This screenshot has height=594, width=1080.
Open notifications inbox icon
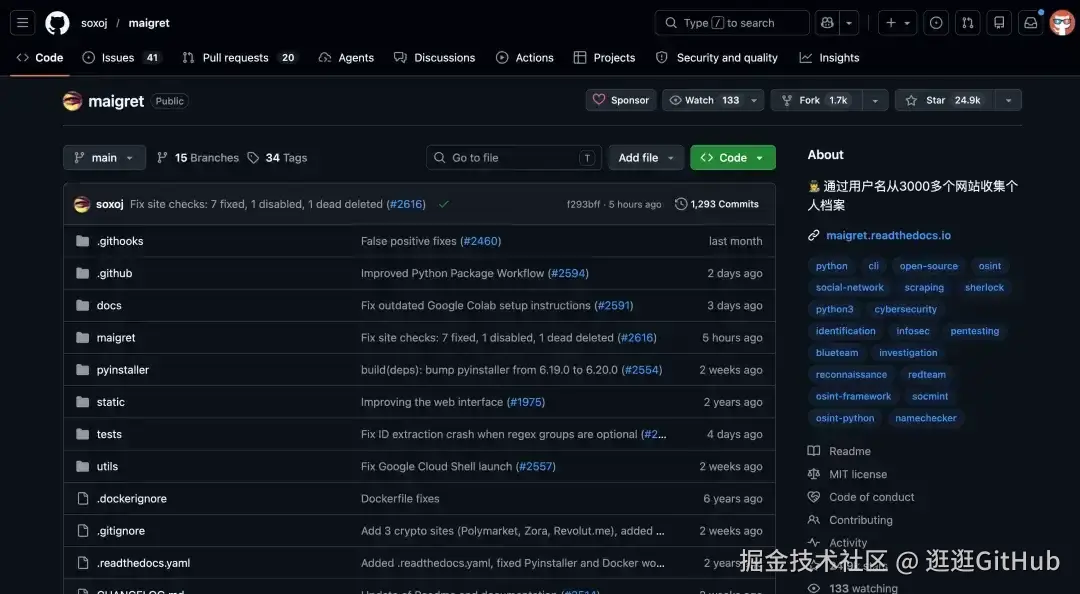pos(1030,23)
